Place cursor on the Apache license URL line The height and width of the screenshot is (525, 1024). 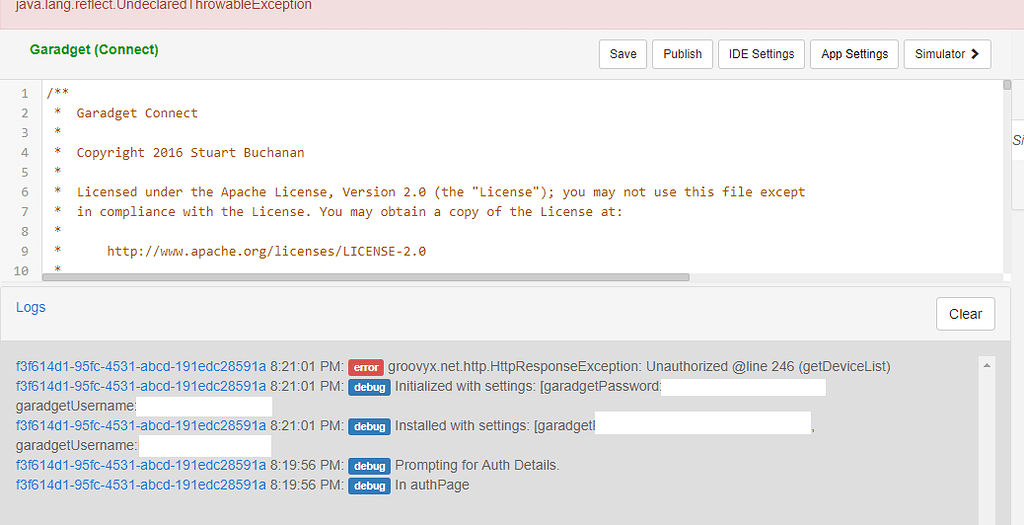coord(266,251)
